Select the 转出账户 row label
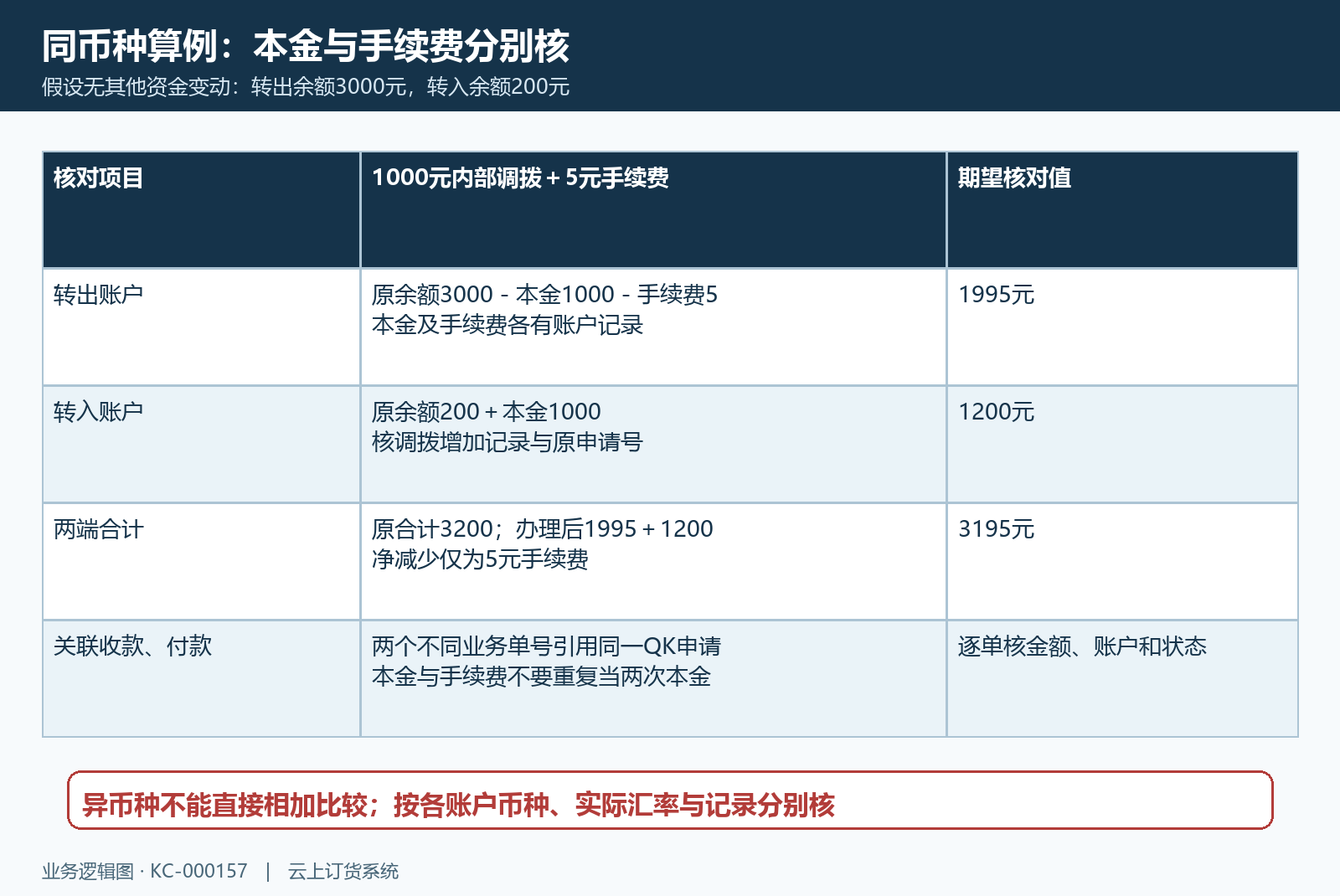Viewport: 1340px width, 896px height. [99, 295]
